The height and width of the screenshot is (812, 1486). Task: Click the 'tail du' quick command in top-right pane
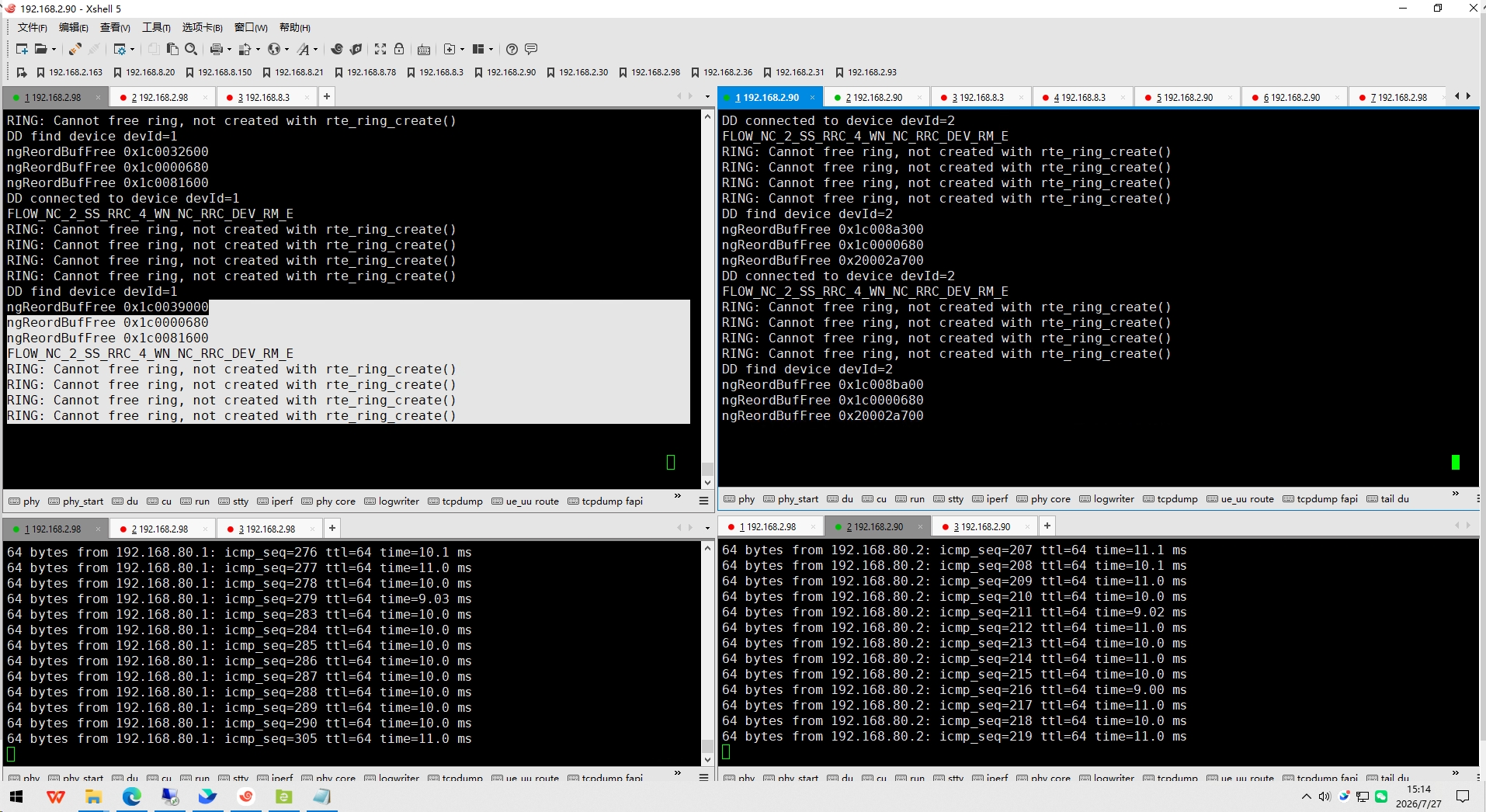[x=1388, y=499]
